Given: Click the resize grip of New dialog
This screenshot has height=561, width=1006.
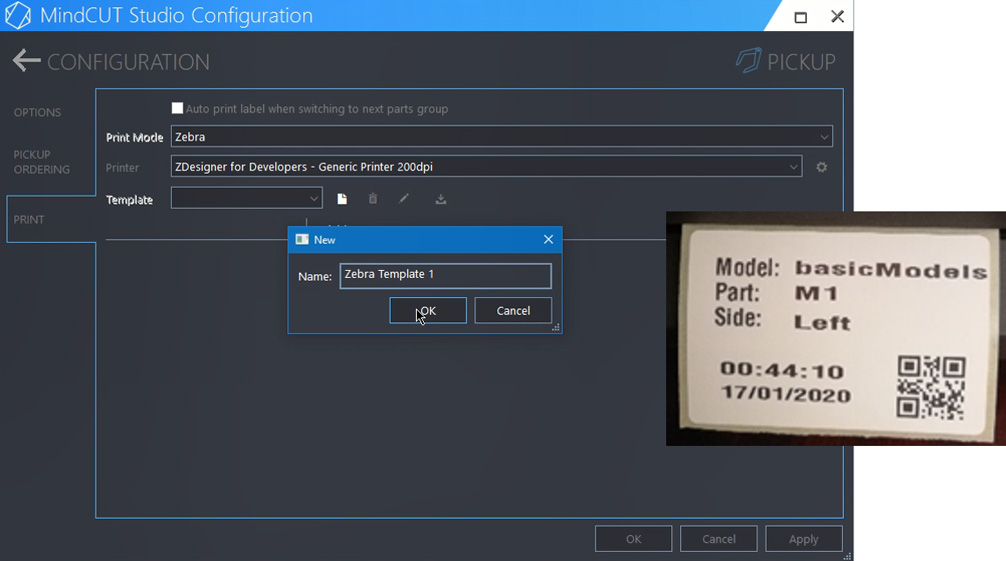Looking at the screenshot, I should (556, 327).
